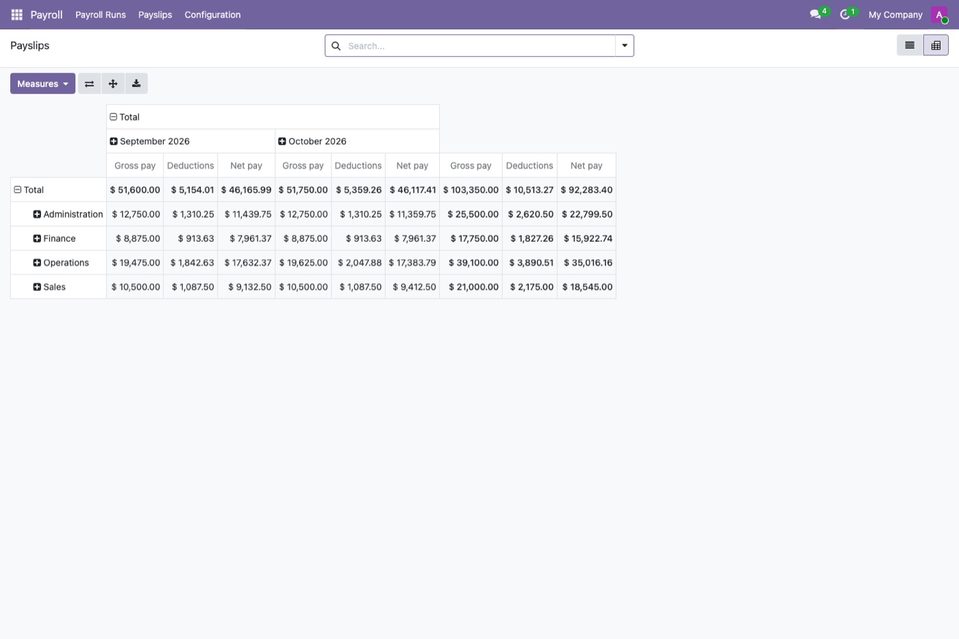This screenshot has height=639, width=959.
Task: Open the activities clock icon
Action: point(845,15)
